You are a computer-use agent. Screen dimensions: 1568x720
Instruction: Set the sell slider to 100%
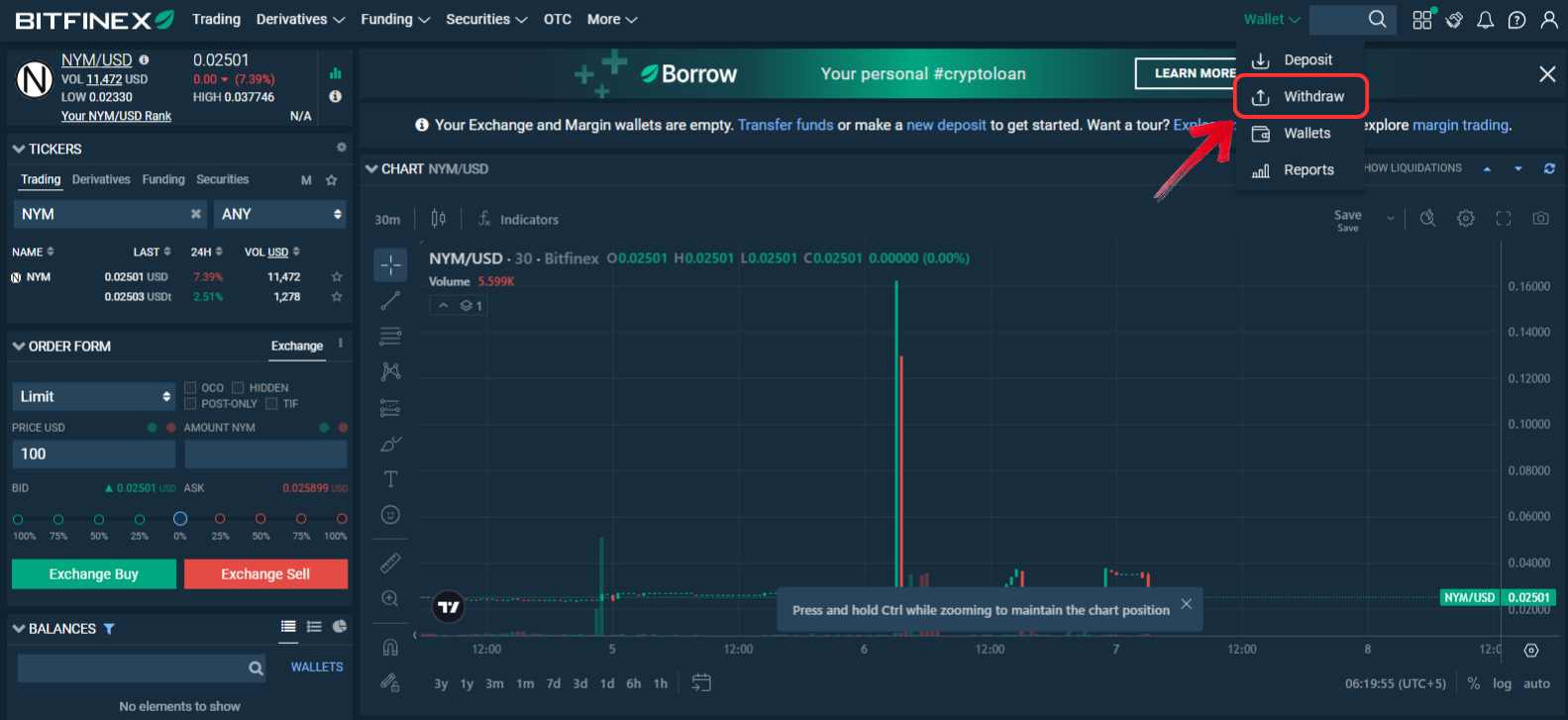[x=342, y=519]
